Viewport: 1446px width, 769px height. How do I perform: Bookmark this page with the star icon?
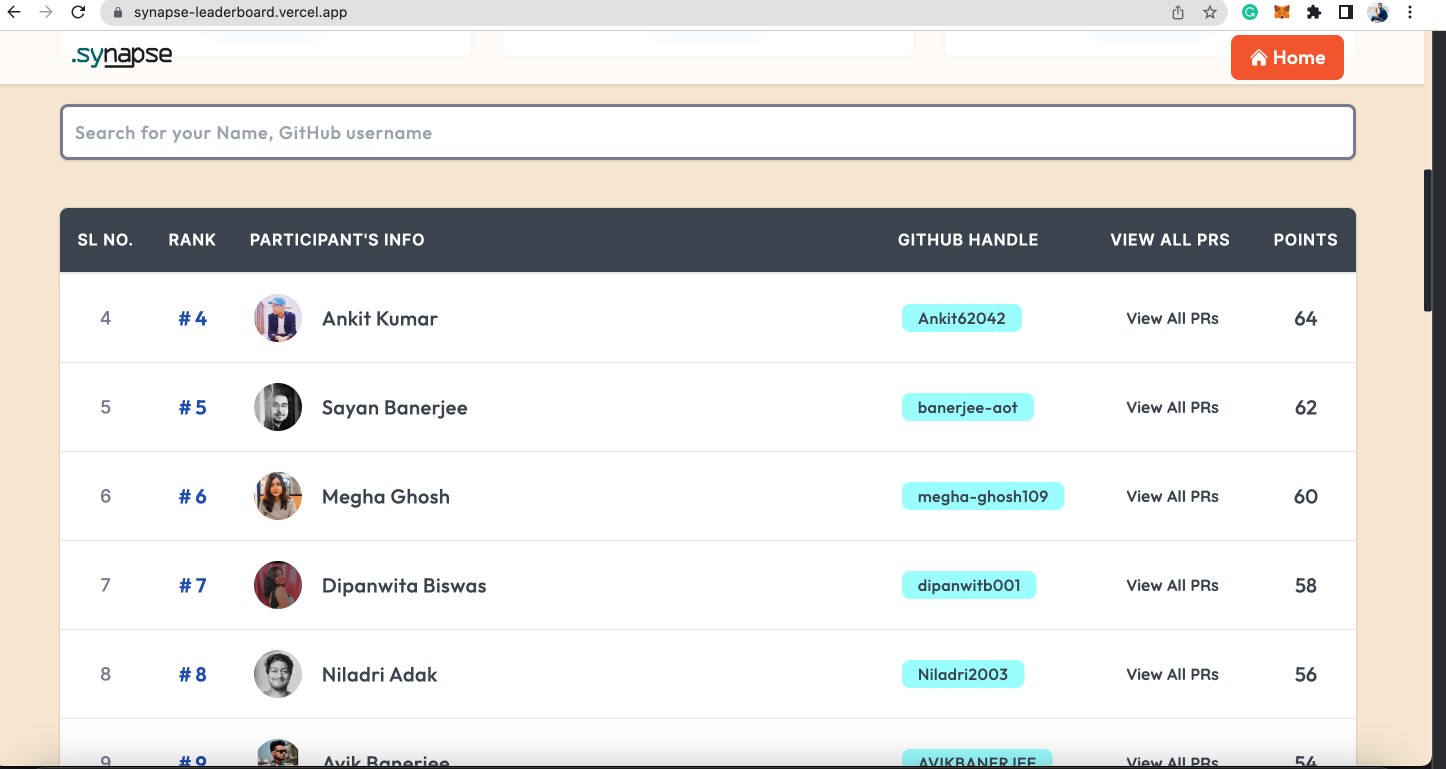(1210, 13)
